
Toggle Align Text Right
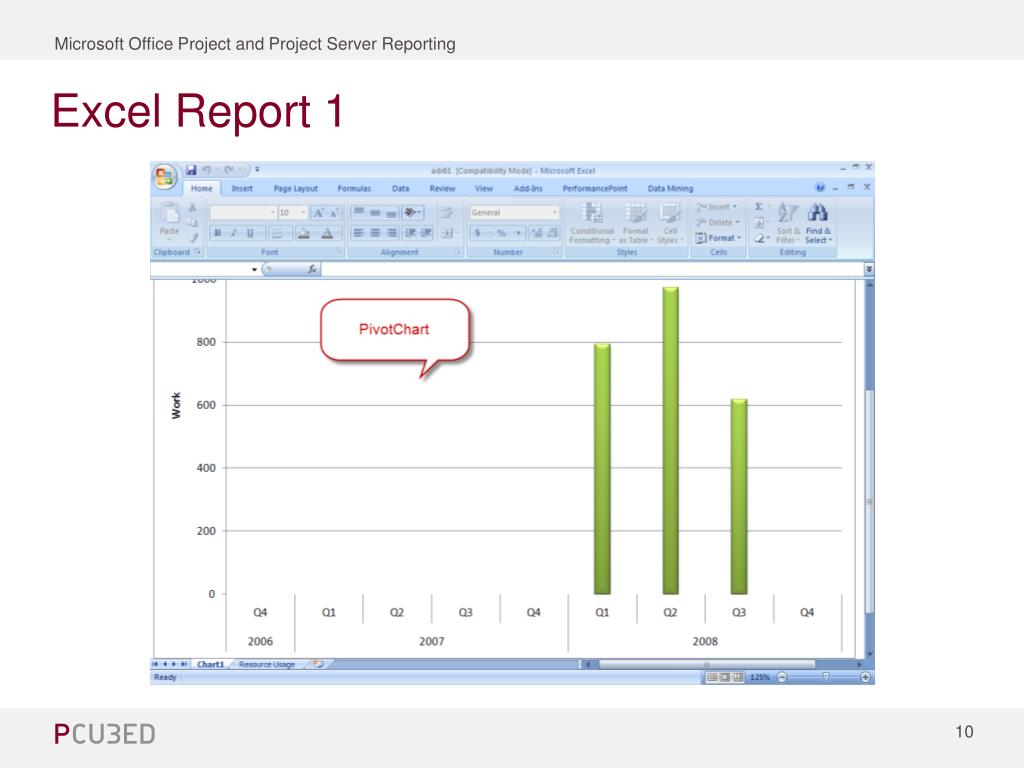pyautogui.click(x=391, y=233)
